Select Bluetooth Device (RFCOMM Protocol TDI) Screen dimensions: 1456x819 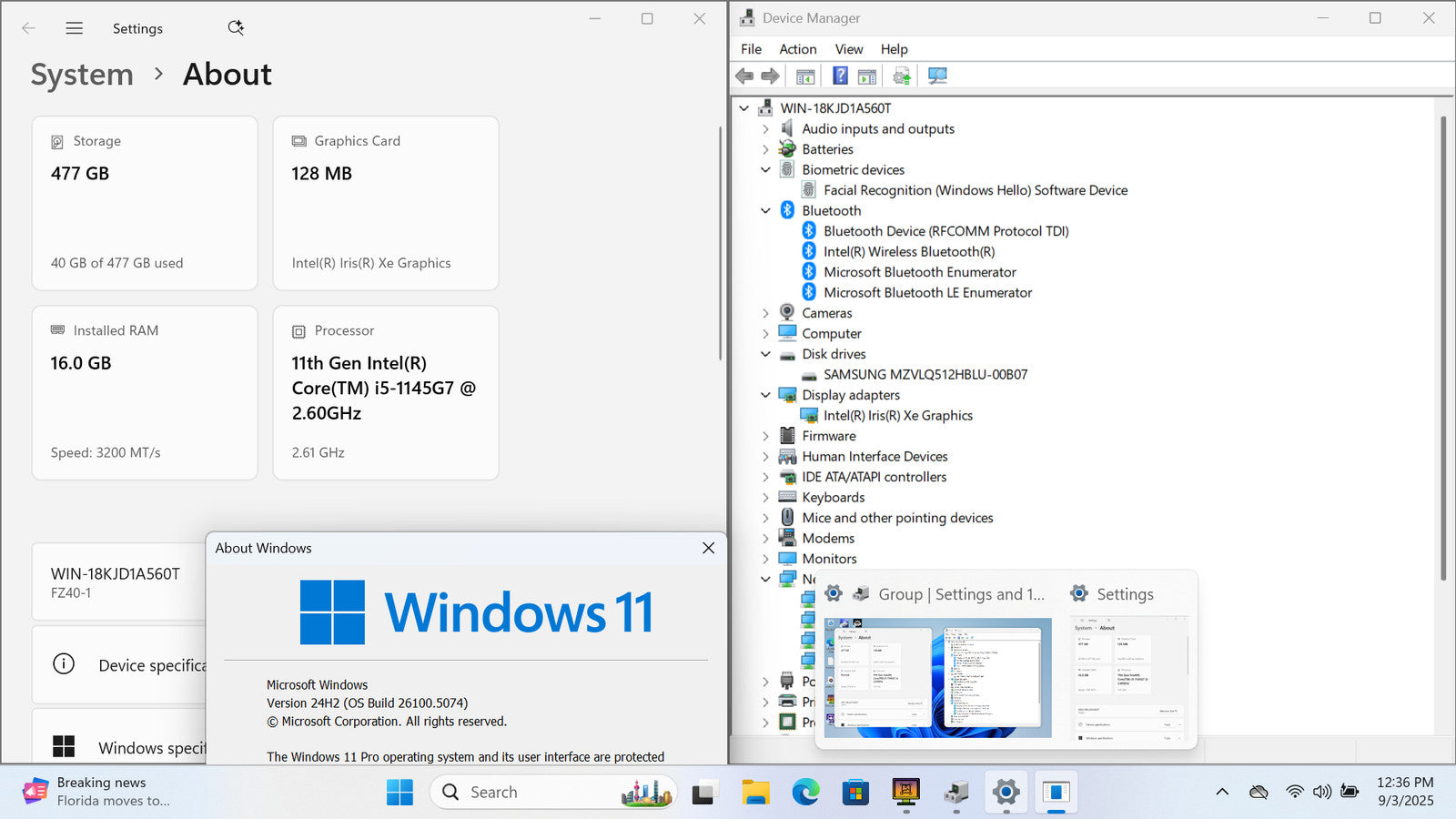945,231
